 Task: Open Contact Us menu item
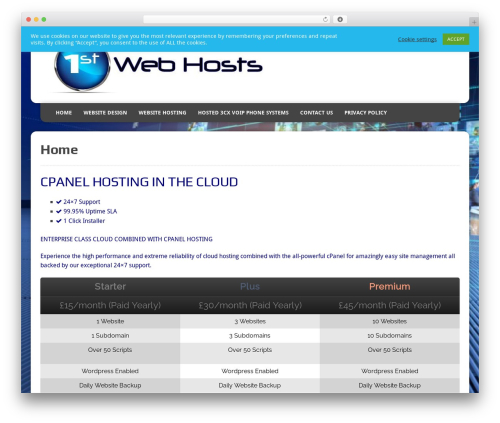coord(316,113)
